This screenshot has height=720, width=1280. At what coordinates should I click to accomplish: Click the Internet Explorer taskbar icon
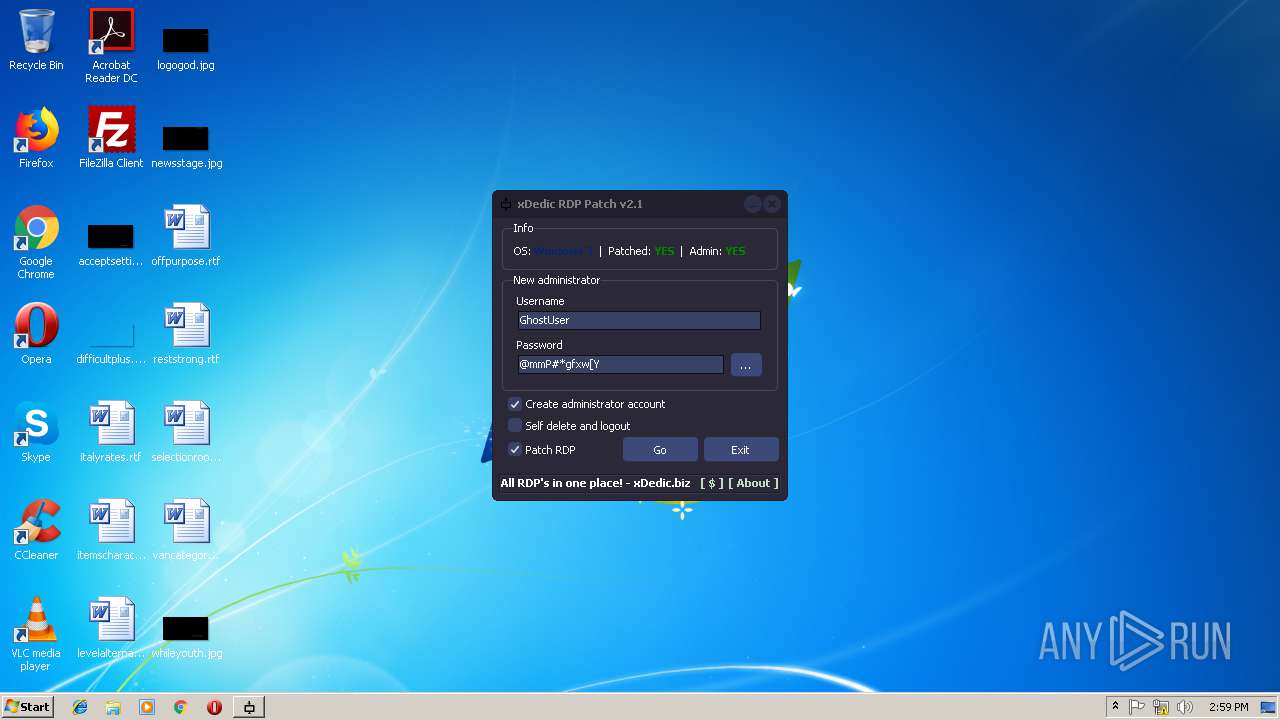tap(80, 707)
